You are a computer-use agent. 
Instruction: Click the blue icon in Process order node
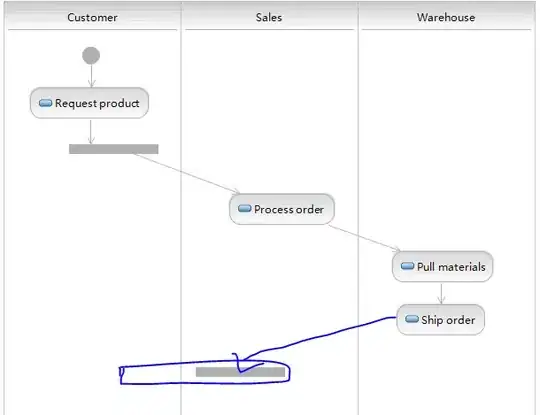tap(245, 208)
